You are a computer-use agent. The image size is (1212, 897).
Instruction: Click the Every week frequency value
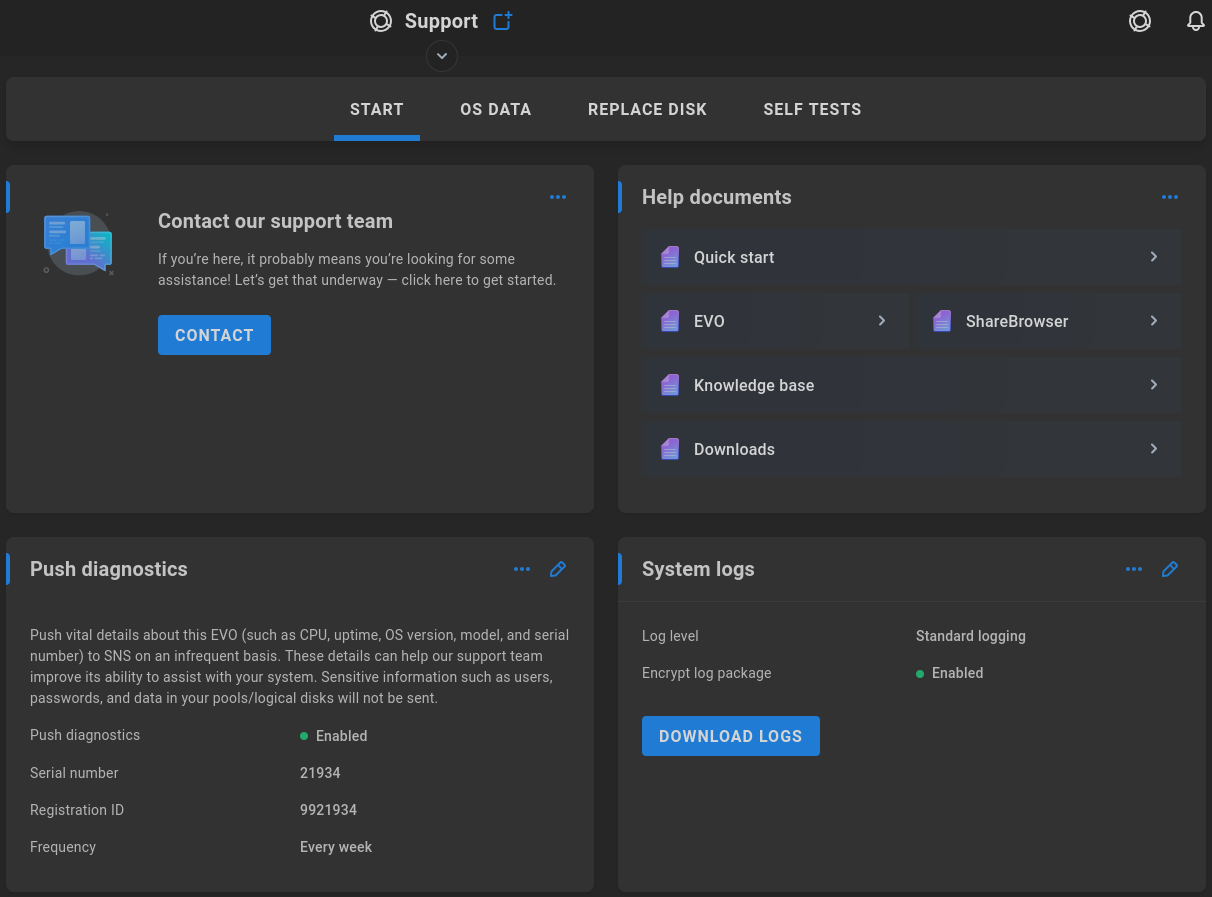pyautogui.click(x=336, y=847)
